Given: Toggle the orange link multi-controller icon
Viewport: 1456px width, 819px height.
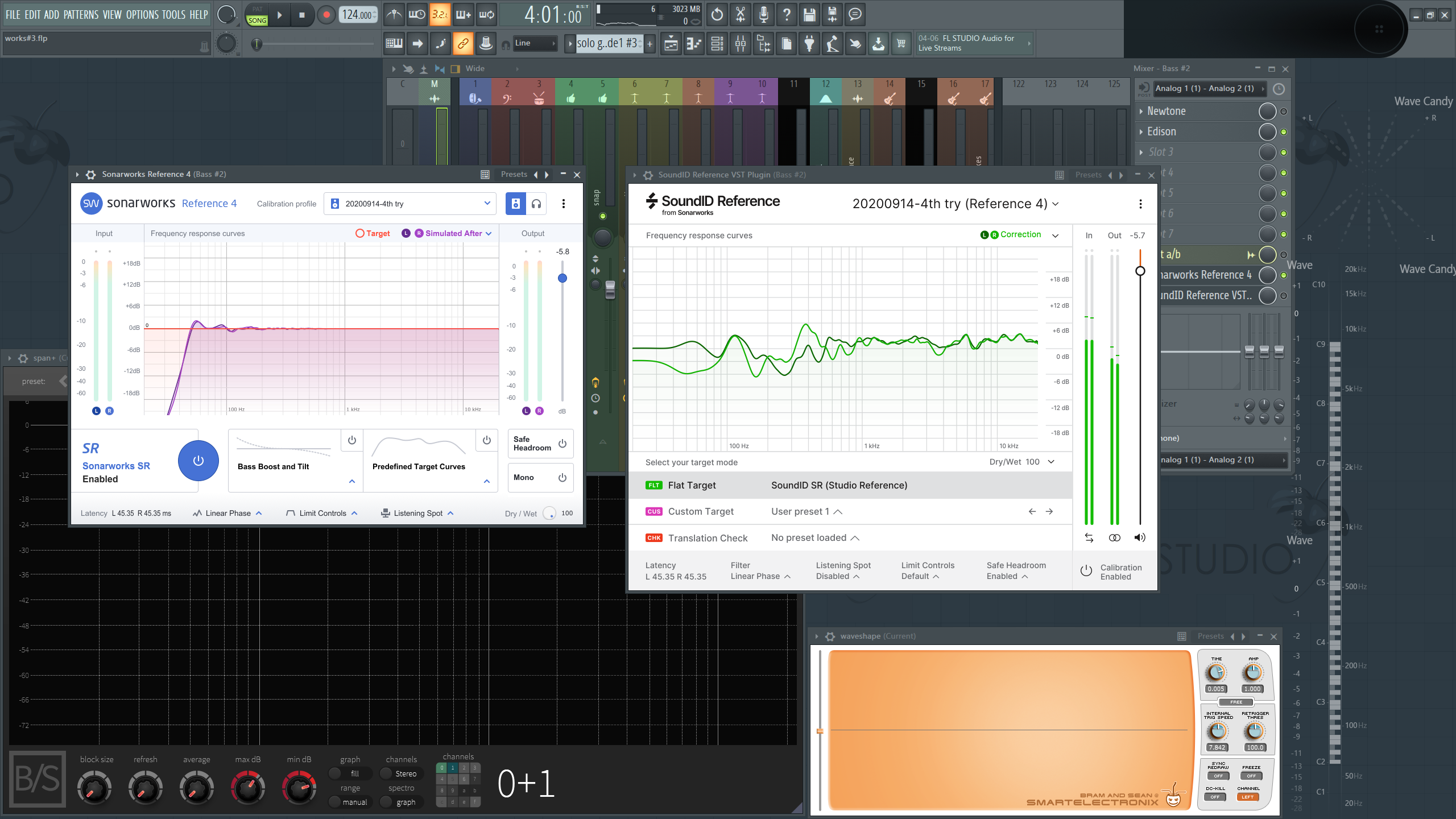Looking at the screenshot, I should [x=463, y=43].
